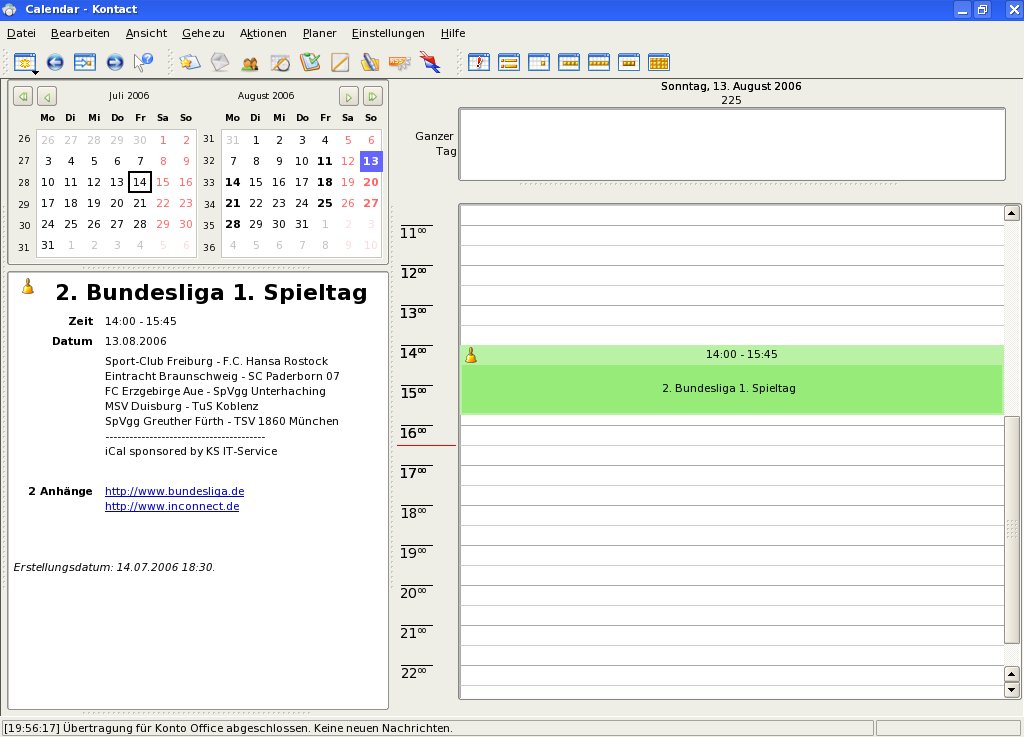Screen dimensions: 1024x737
Task: Open the Journal pencil-page icon
Action: [x=340, y=63]
